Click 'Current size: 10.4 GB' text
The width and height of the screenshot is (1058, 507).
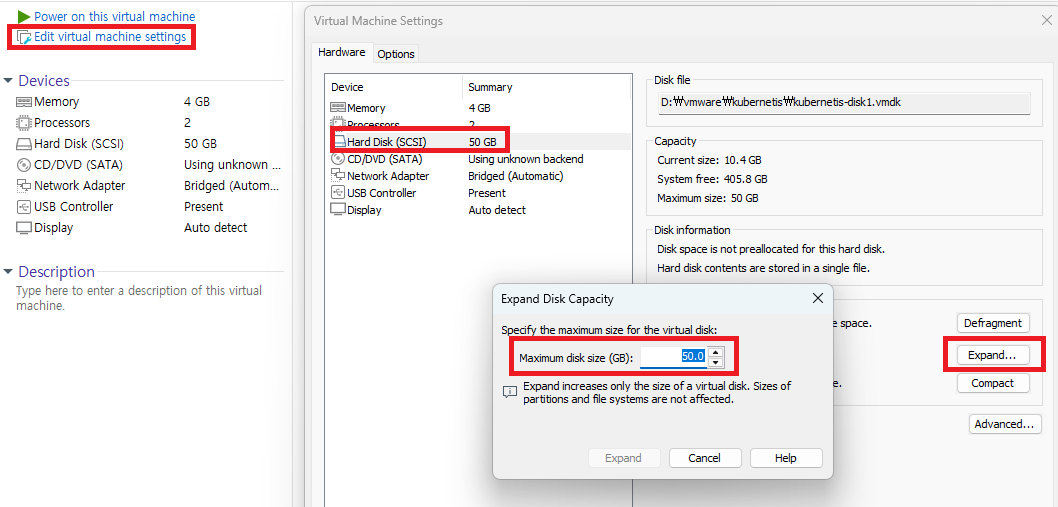click(x=709, y=161)
